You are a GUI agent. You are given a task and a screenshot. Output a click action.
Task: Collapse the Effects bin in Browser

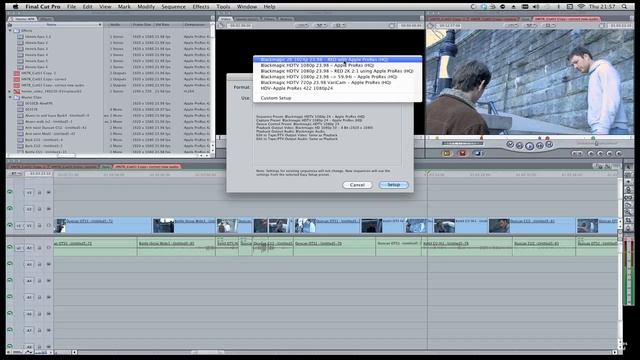10,31
